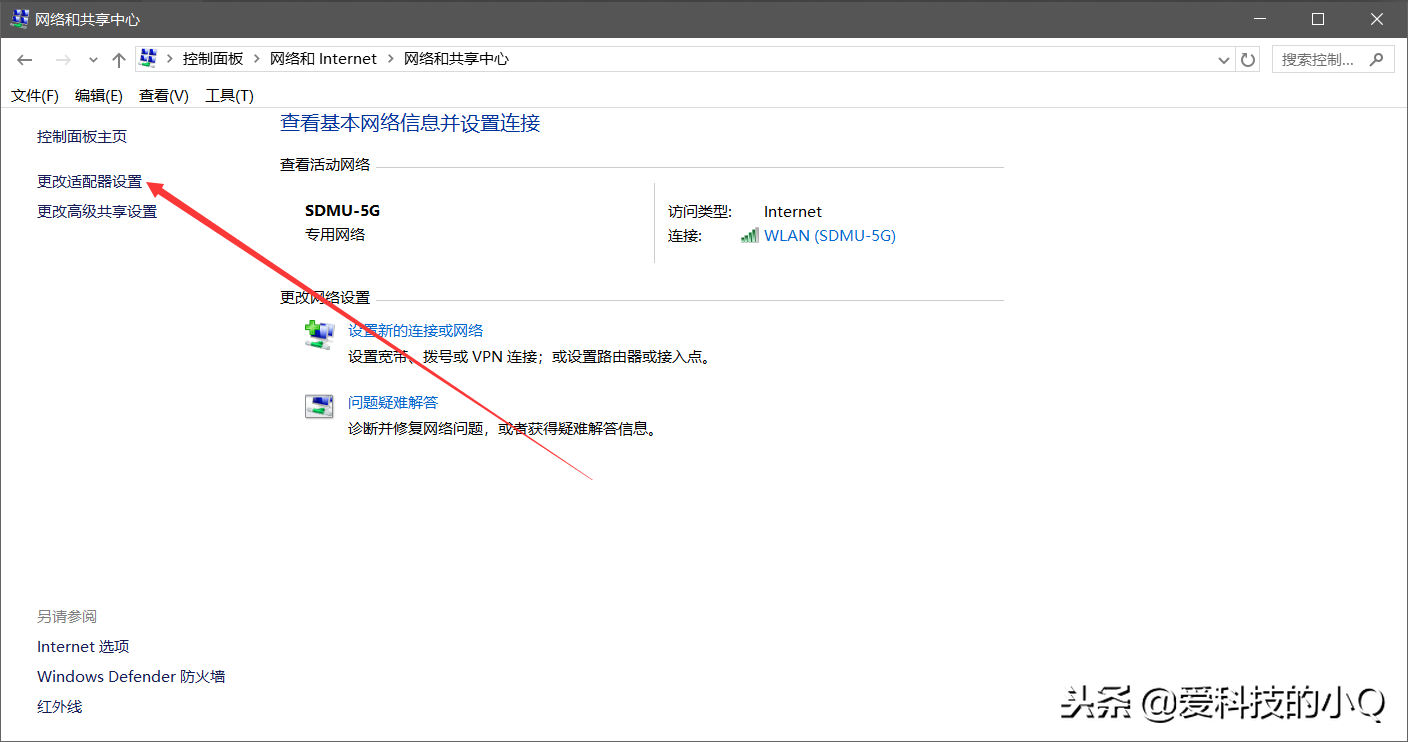This screenshot has width=1408, height=742.
Task: Open 更改适配器设置
Action: click(x=90, y=182)
